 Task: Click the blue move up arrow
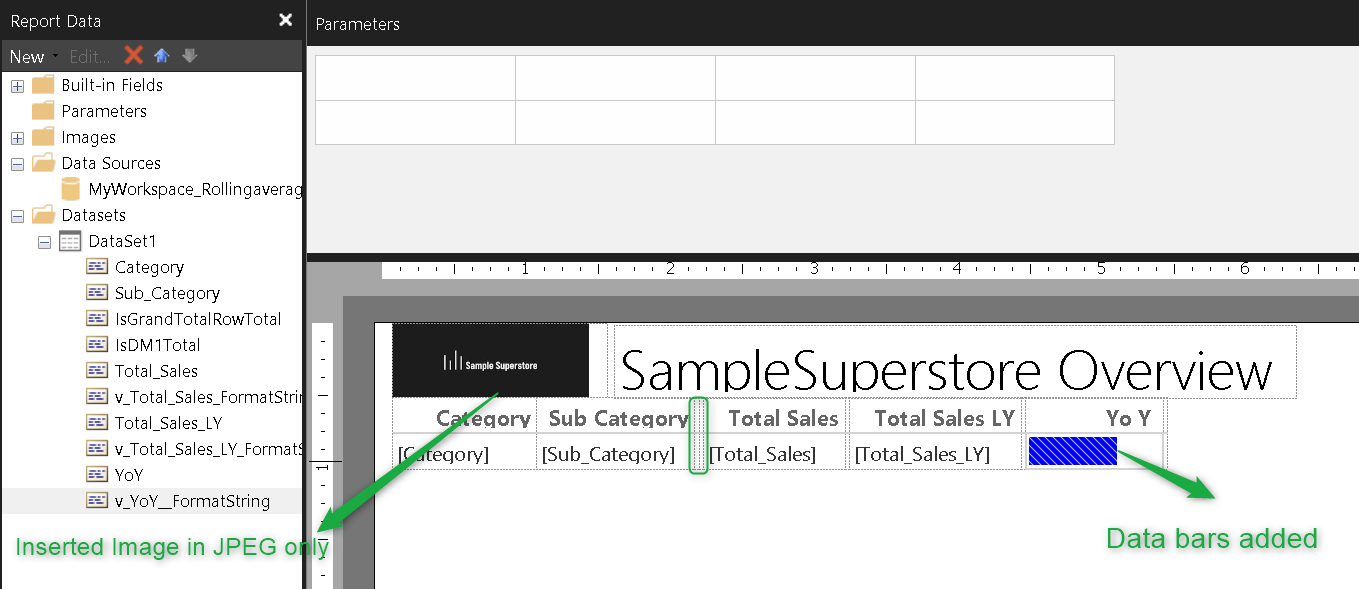pos(161,56)
